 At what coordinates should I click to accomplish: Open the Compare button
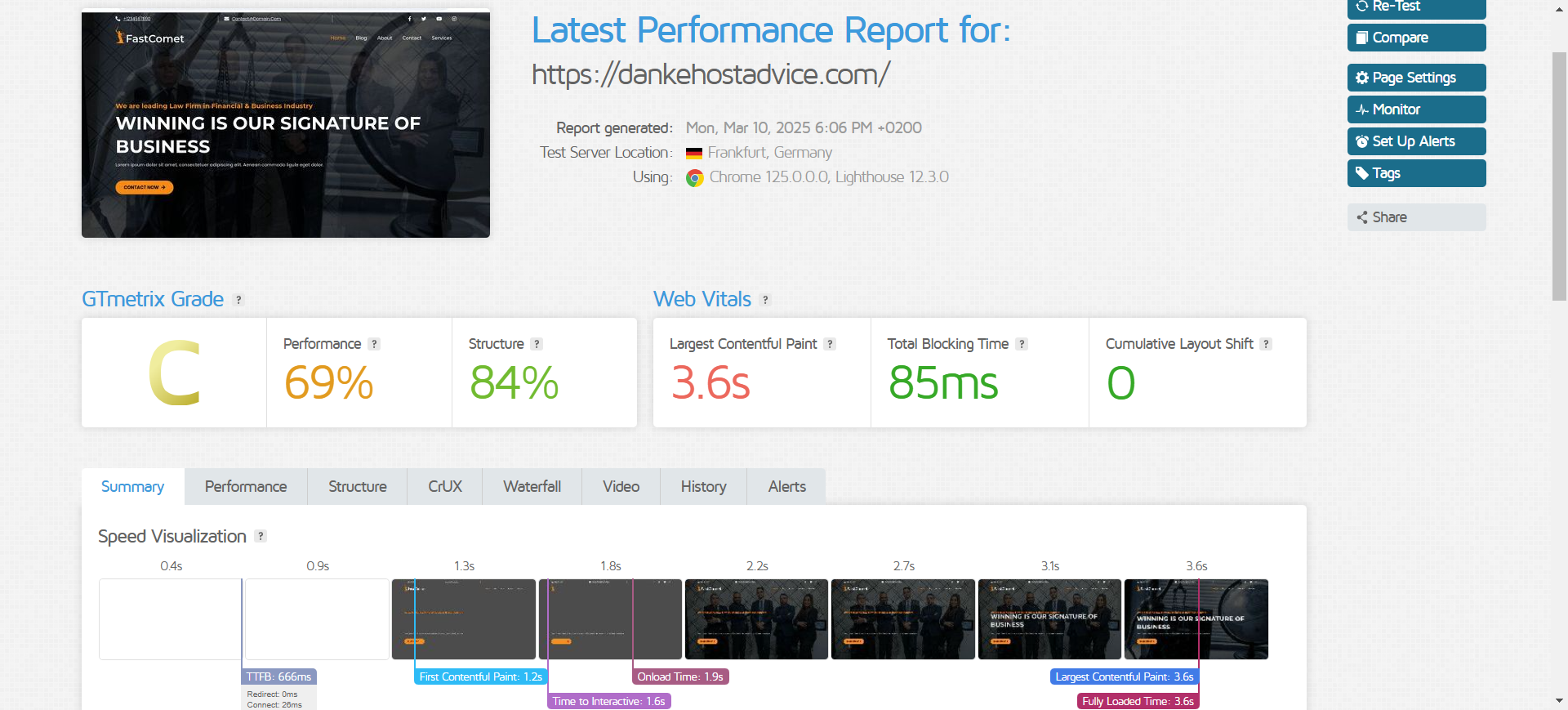click(1416, 38)
